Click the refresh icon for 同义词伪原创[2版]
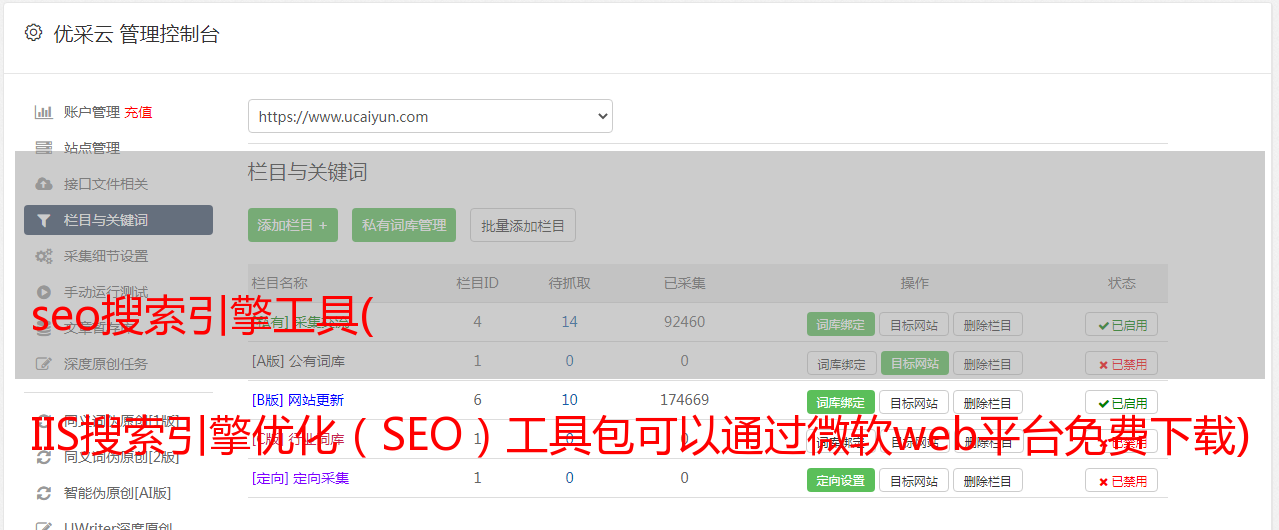This screenshot has width=1279, height=530. point(44,457)
